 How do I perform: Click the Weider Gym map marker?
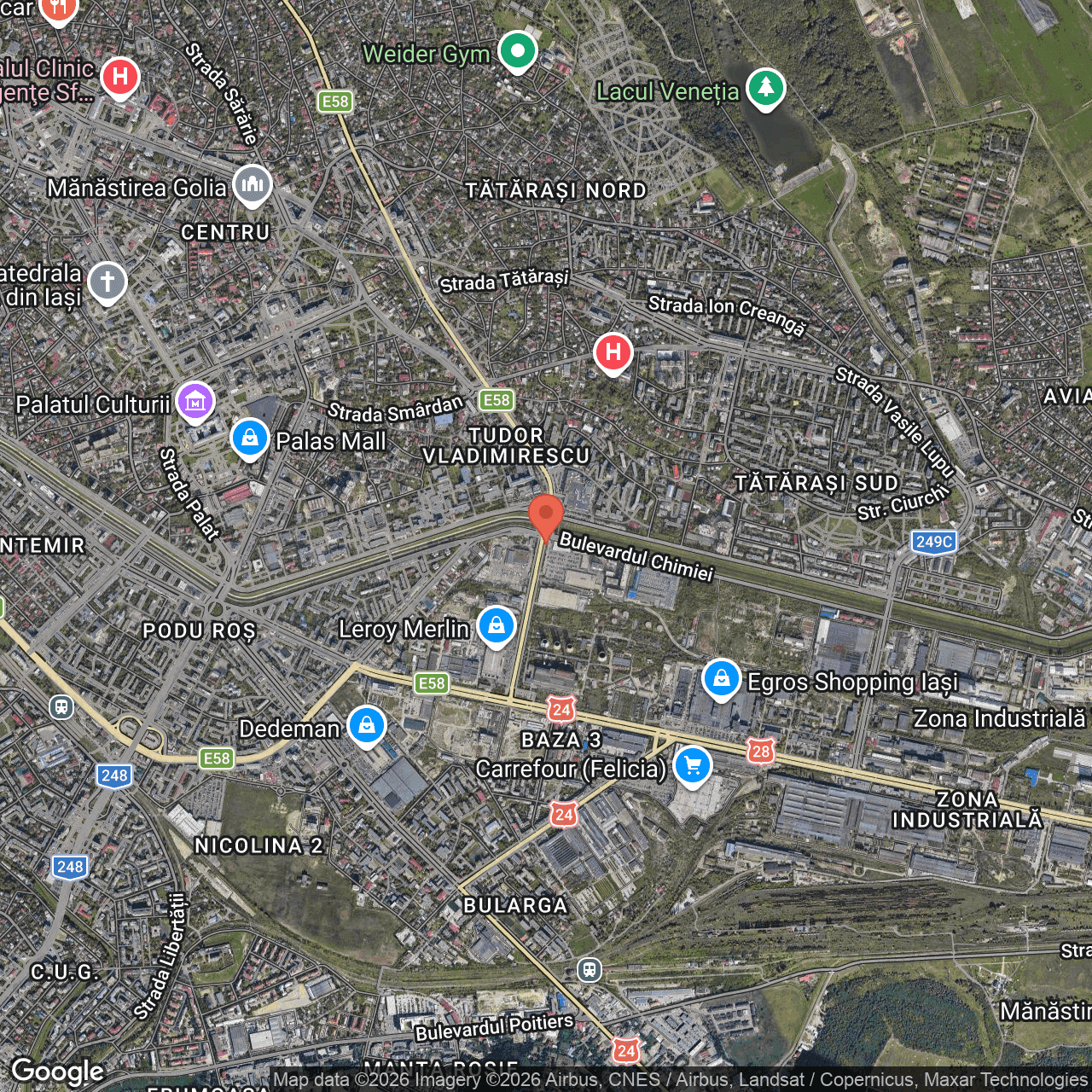(517, 51)
